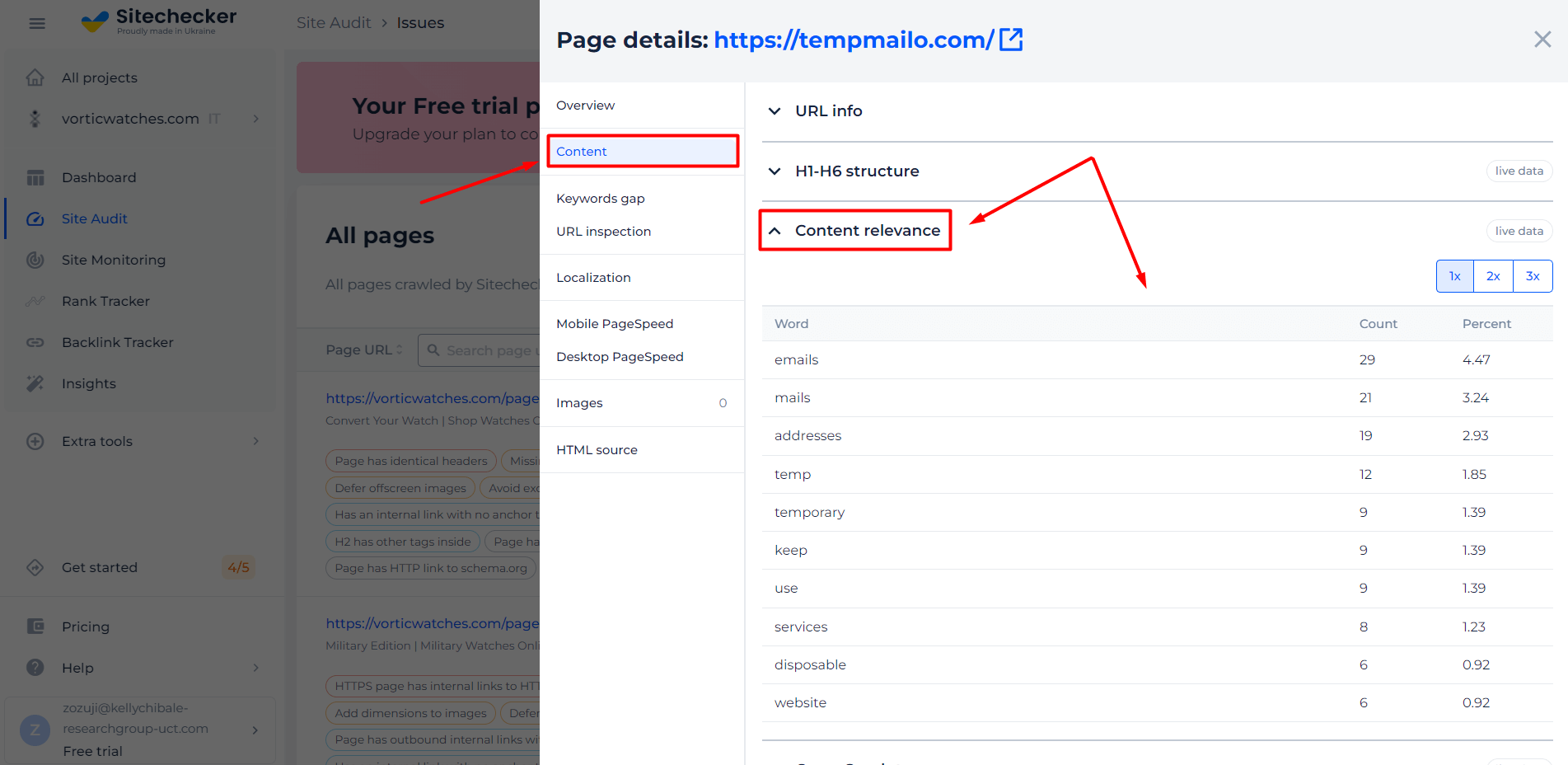Screen dimensions: 1568x765
Task: Click 'Page has HTTP link to schema.org' tag
Action: pyautogui.click(x=431, y=568)
